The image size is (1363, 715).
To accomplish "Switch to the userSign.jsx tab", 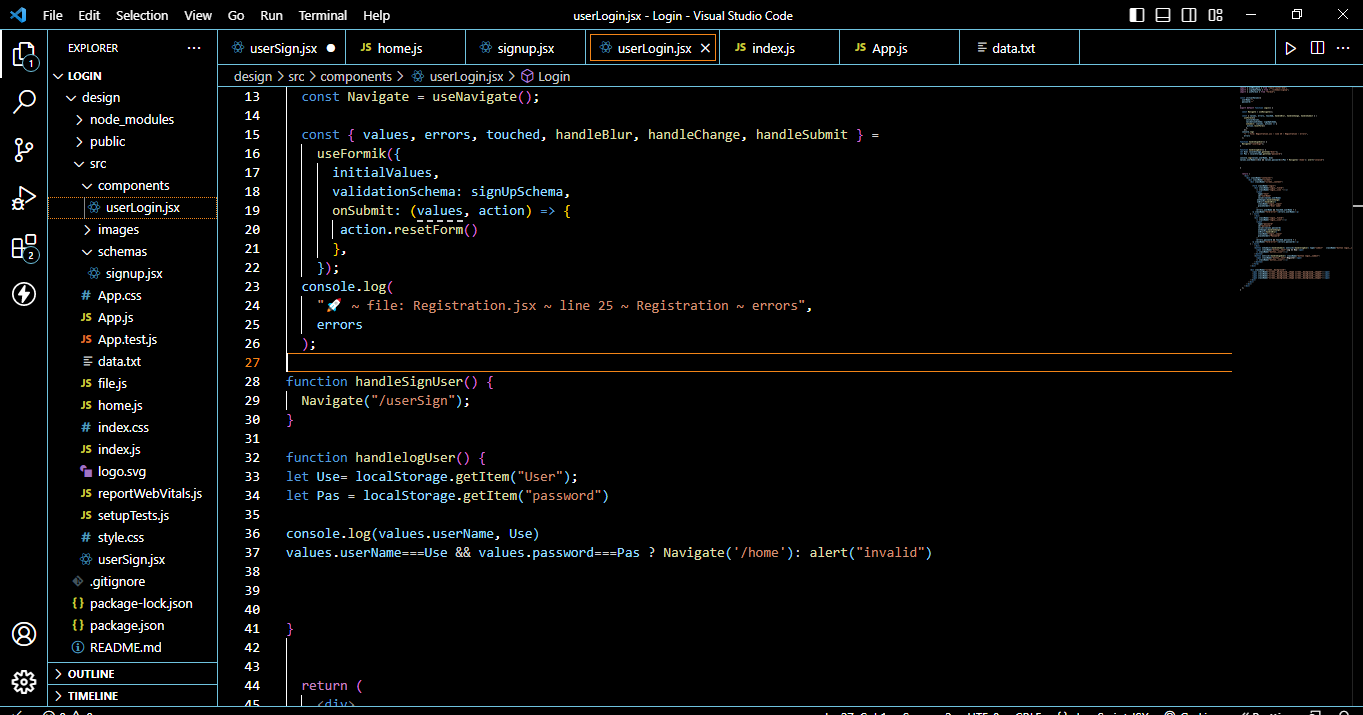I will tap(281, 48).
